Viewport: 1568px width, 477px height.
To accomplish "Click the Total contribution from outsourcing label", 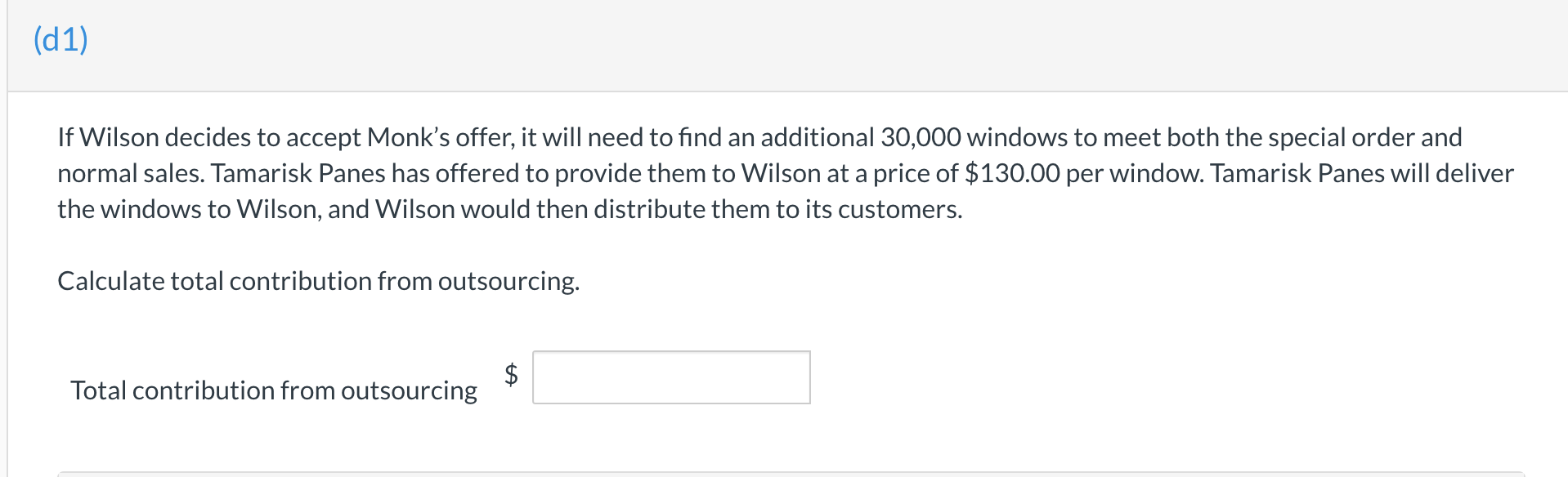I will pos(274,390).
